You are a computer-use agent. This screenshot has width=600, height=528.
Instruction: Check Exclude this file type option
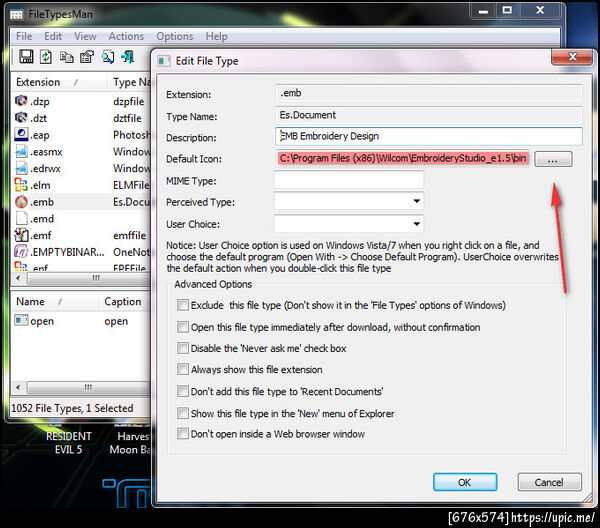pyautogui.click(x=183, y=305)
